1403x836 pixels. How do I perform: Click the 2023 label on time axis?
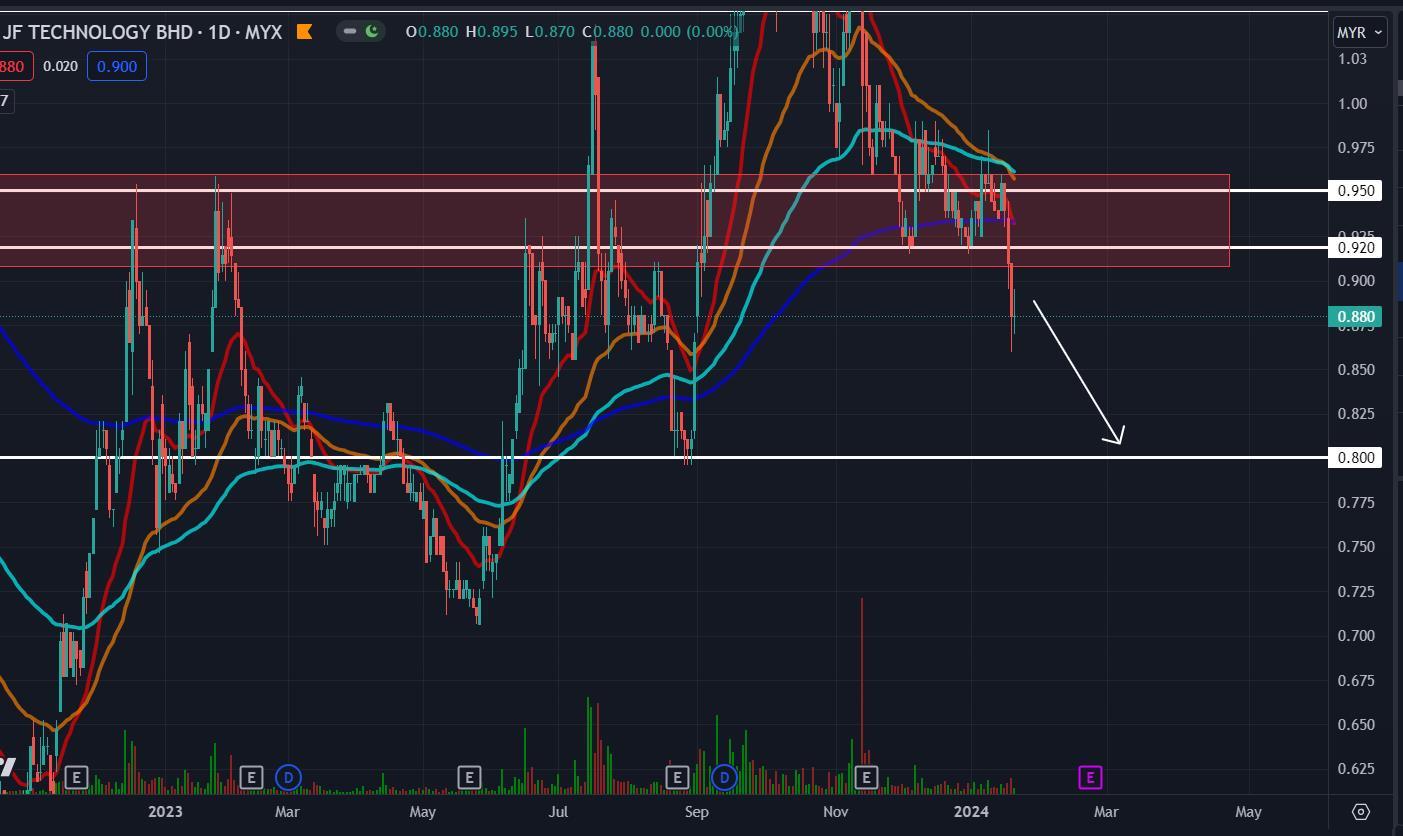tap(165, 812)
